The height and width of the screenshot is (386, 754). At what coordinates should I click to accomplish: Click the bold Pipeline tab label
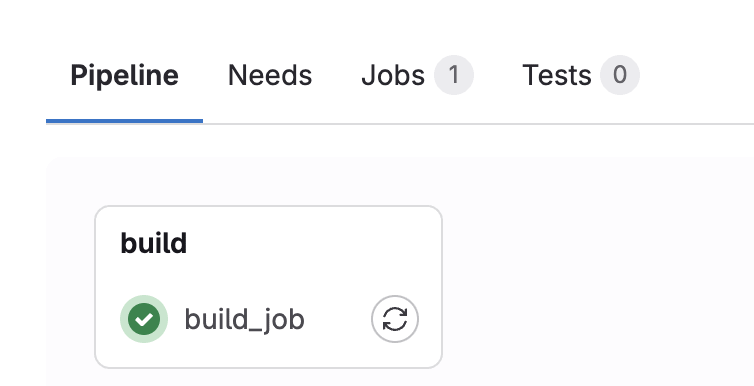pos(125,75)
